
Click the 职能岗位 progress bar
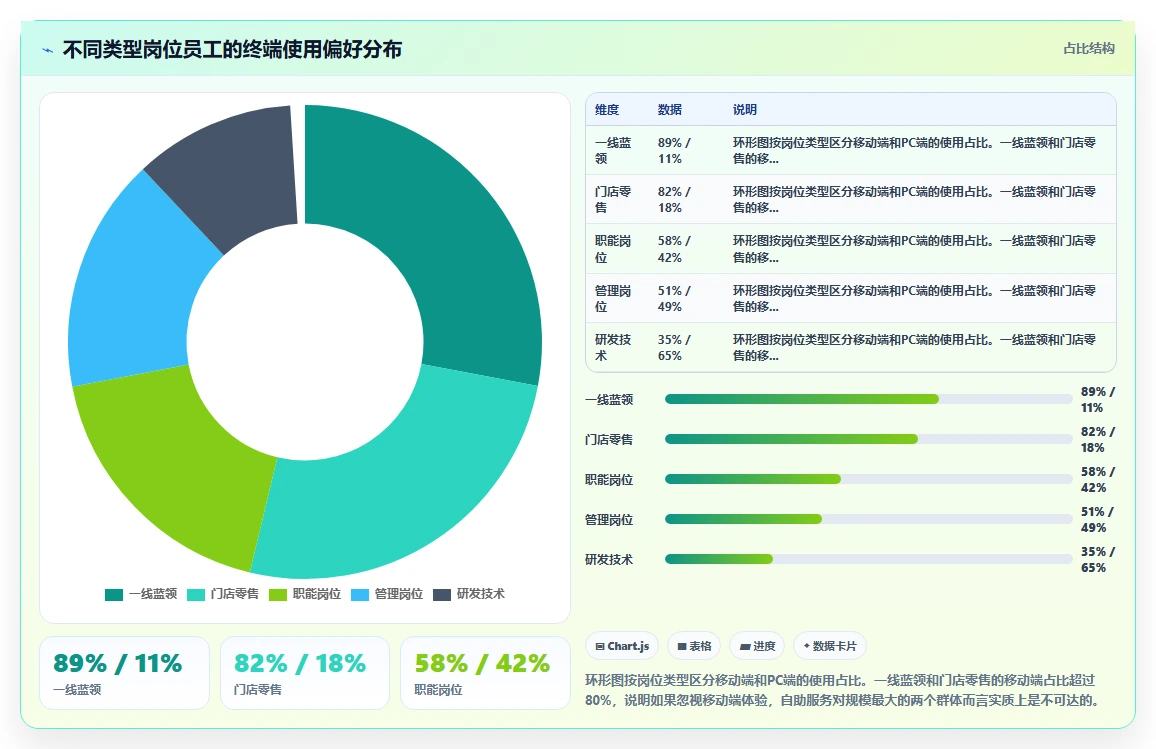(x=868, y=479)
